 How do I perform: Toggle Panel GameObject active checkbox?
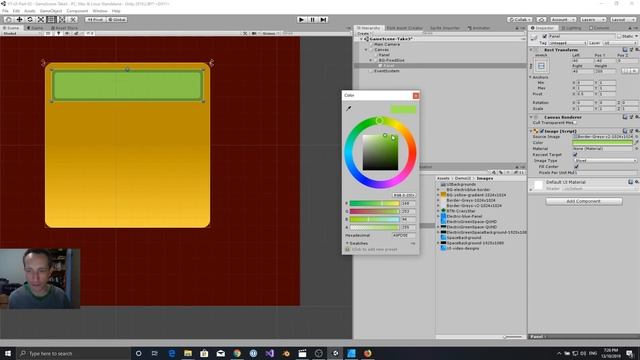(544, 36)
